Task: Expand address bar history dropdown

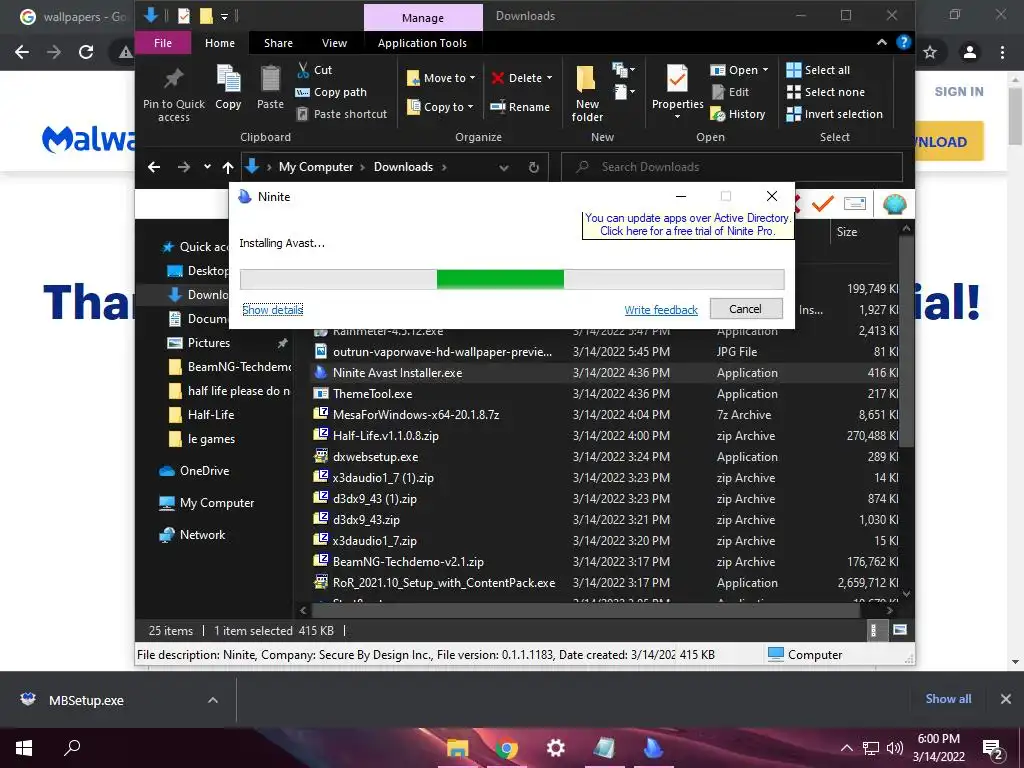Action: click(504, 167)
